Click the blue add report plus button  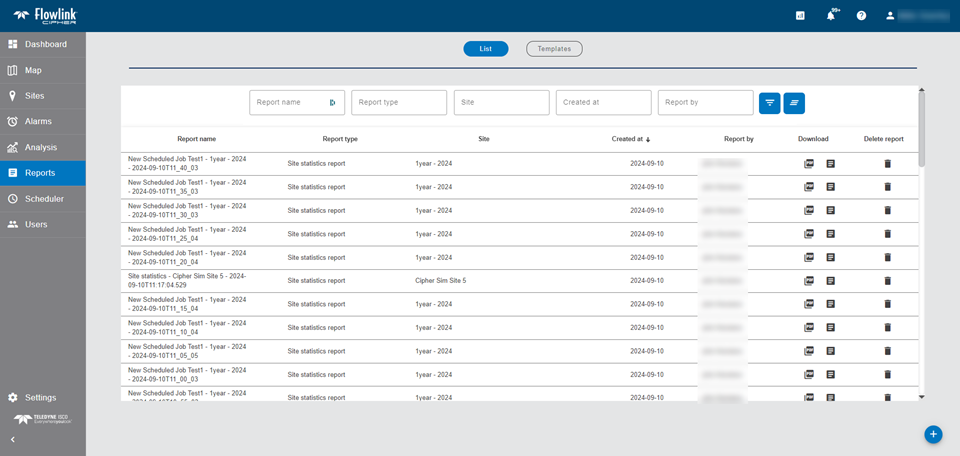coord(933,434)
